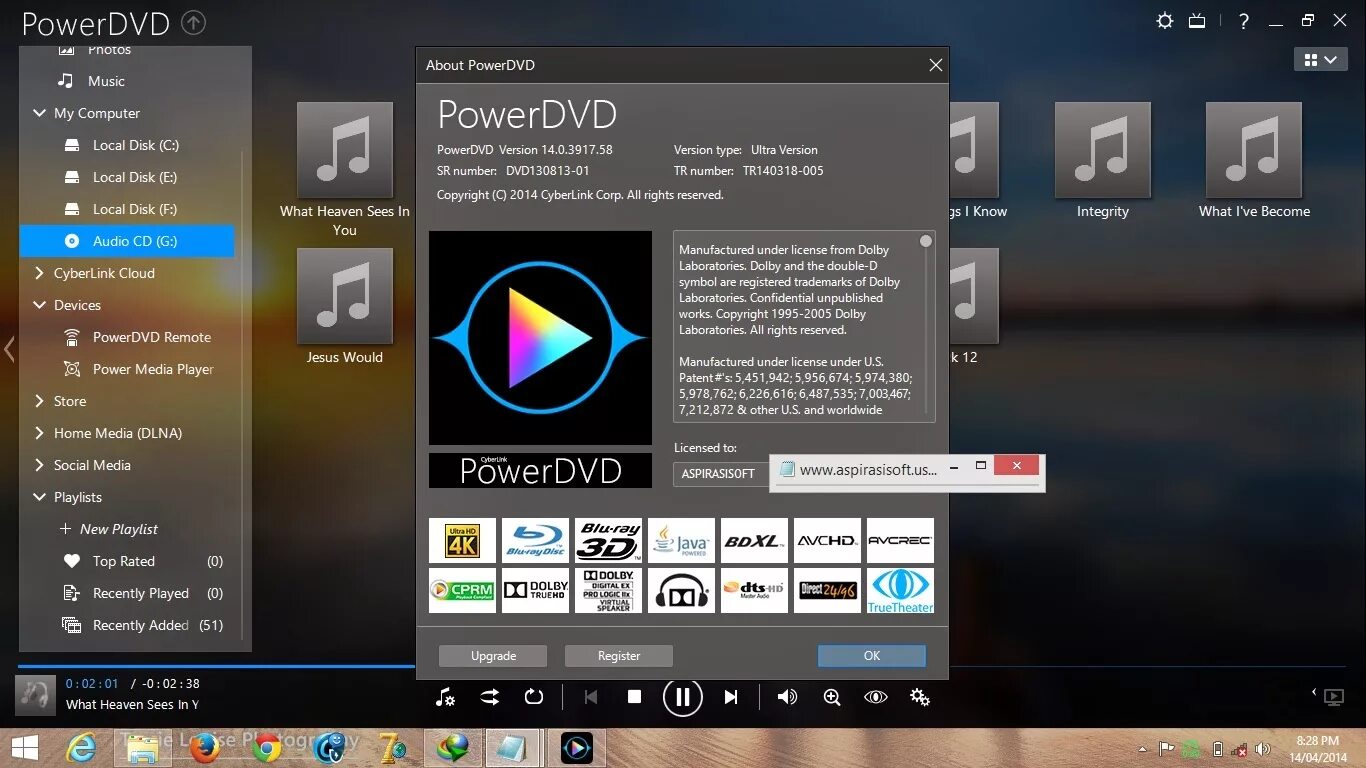Select 'Jesus Would' track thumbnail
This screenshot has width=1366, height=768.
(x=344, y=296)
